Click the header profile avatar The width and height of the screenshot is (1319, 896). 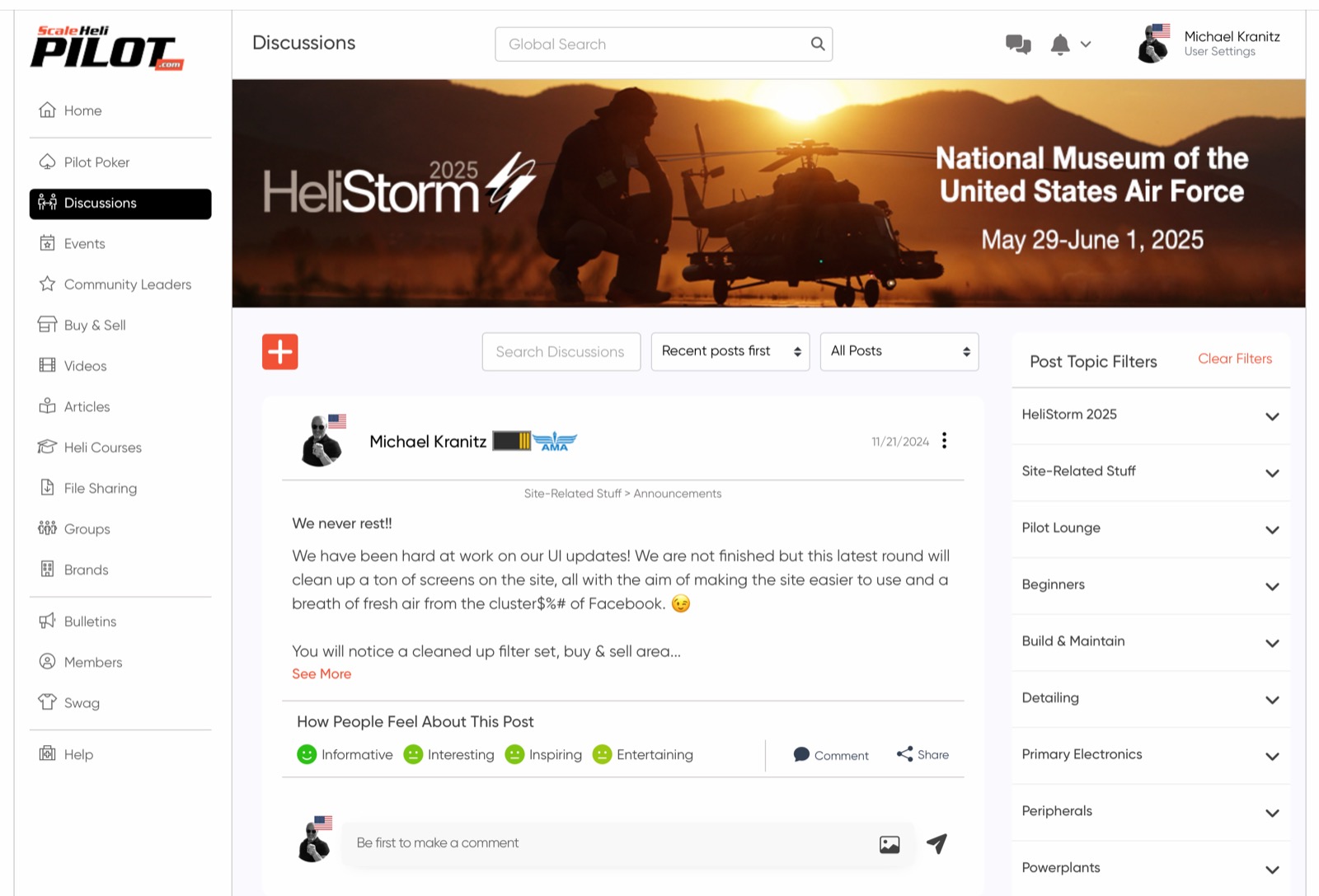[x=1152, y=44]
